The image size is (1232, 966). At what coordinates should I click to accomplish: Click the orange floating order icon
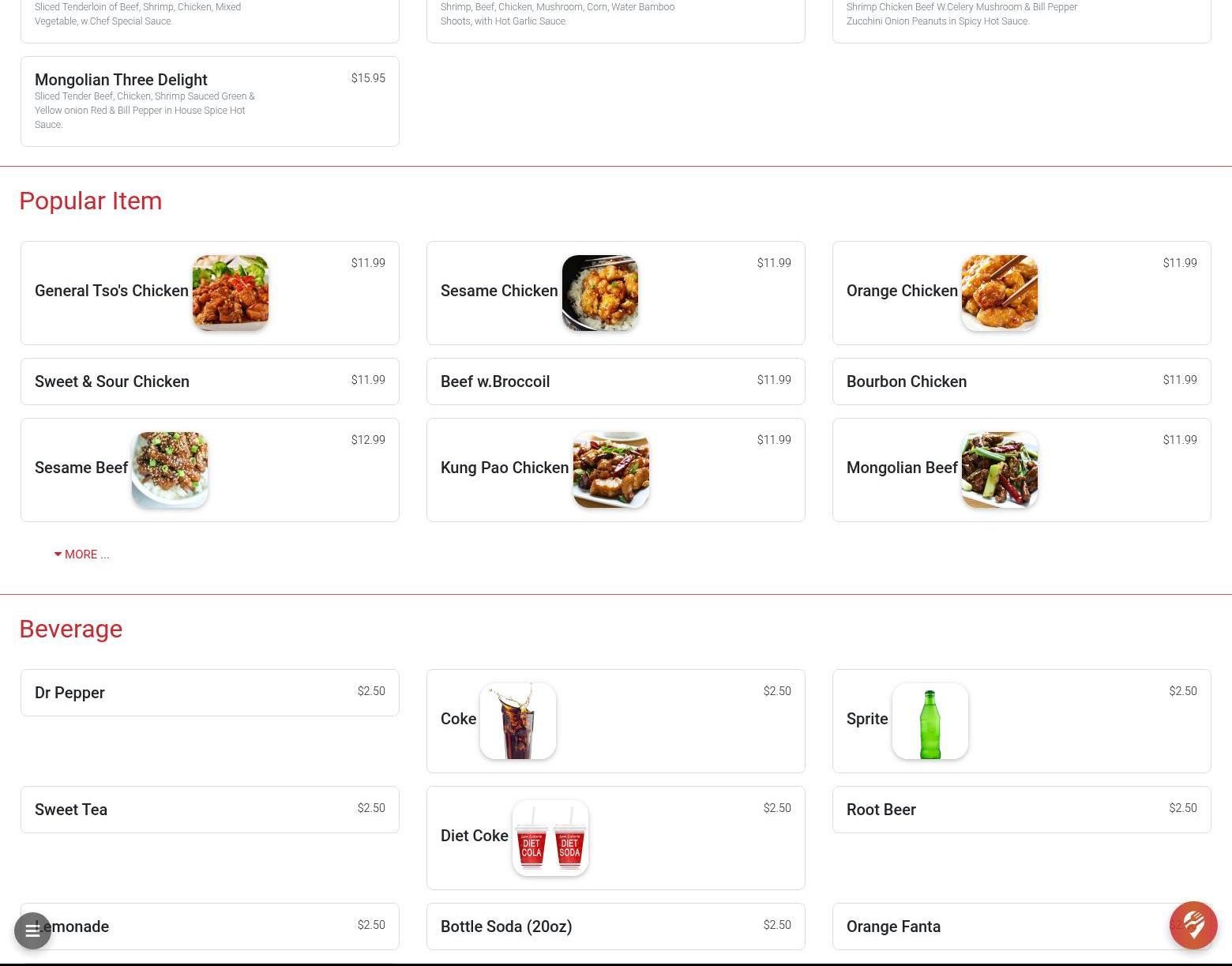(1193, 925)
